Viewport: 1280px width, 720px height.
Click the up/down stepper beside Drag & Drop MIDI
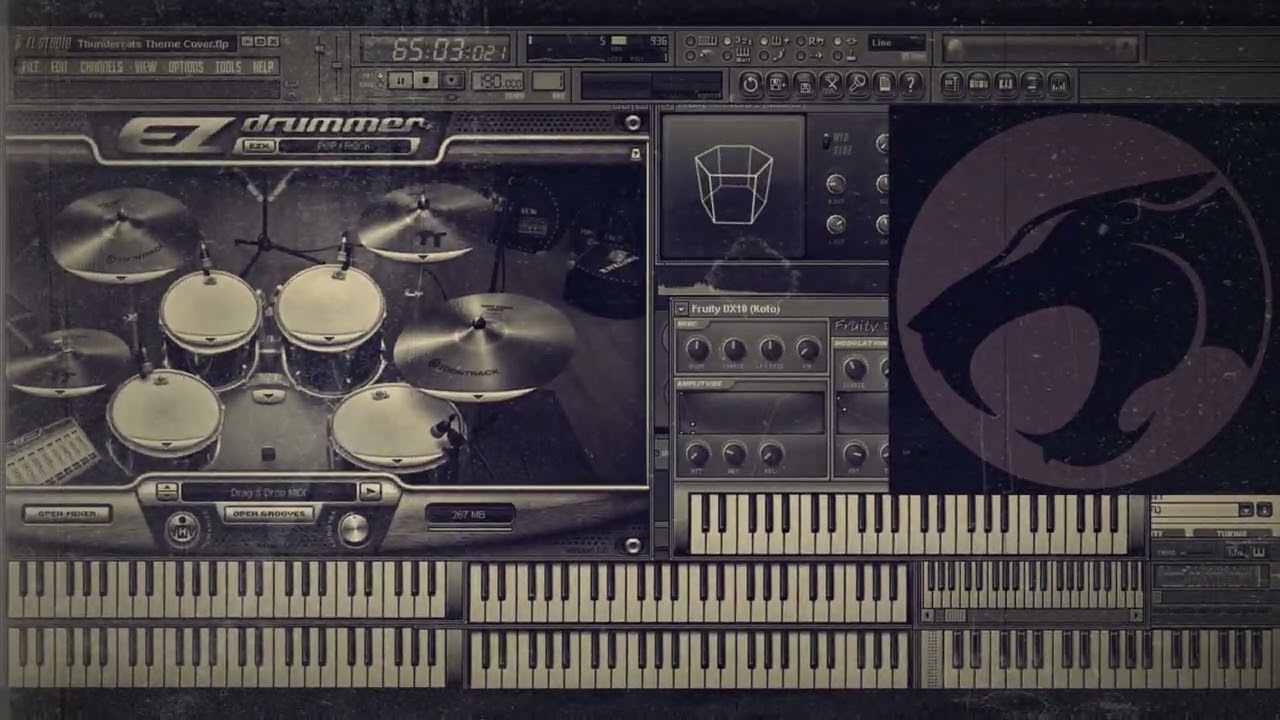[x=167, y=491]
